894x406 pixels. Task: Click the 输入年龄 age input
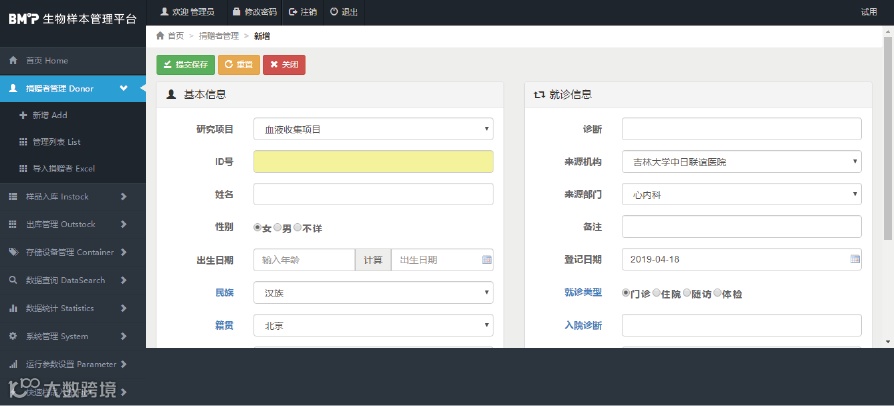pos(304,259)
